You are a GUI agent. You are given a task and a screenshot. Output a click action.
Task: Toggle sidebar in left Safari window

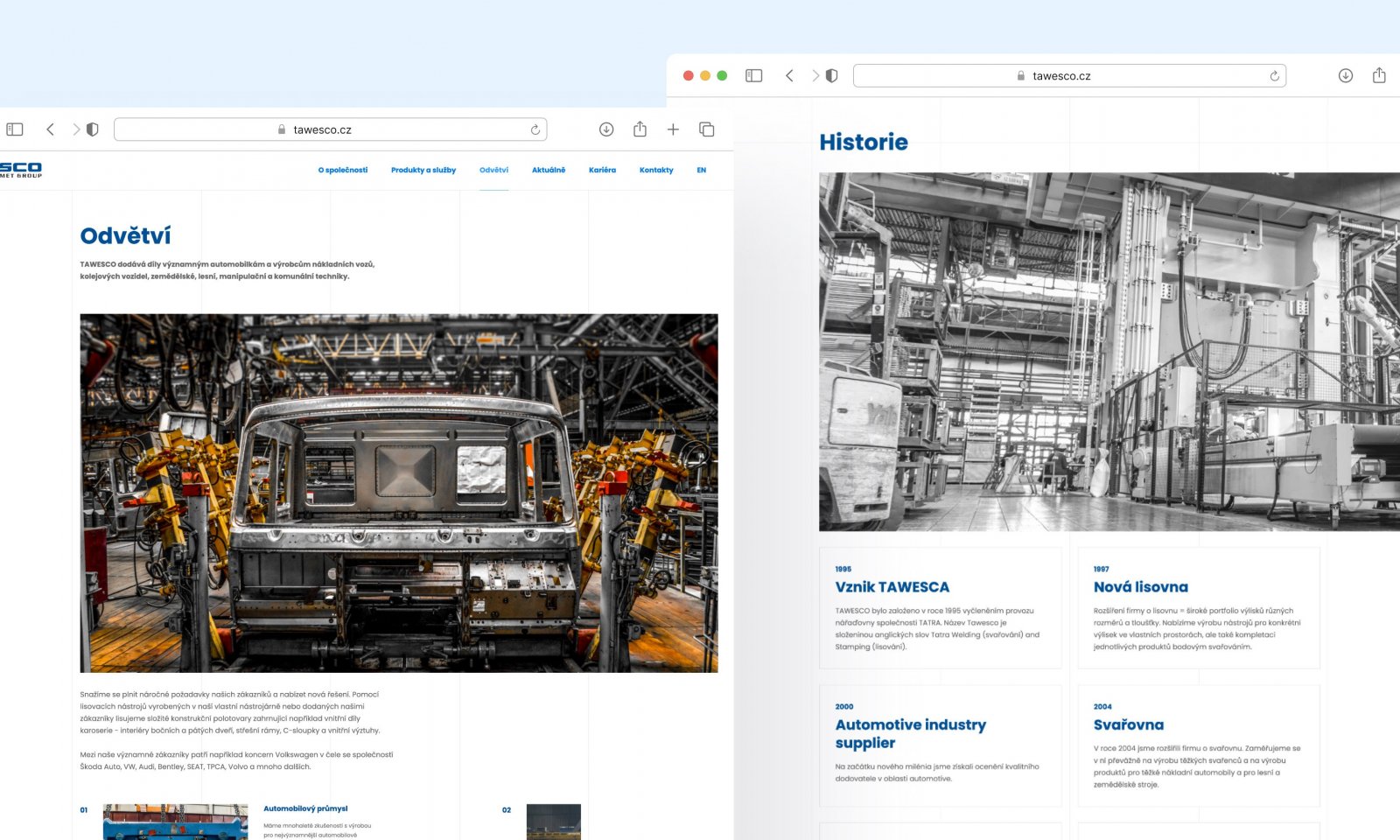(15, 129)
